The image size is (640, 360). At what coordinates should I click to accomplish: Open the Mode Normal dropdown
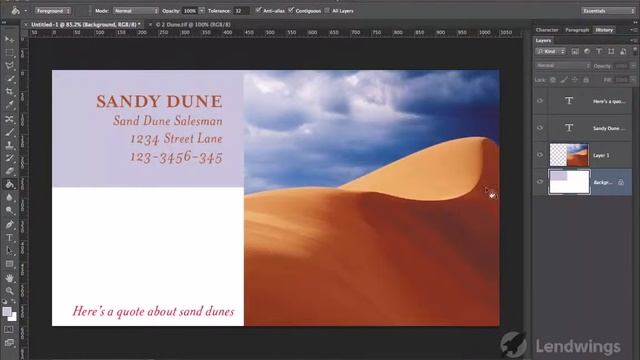click(136, 11)
